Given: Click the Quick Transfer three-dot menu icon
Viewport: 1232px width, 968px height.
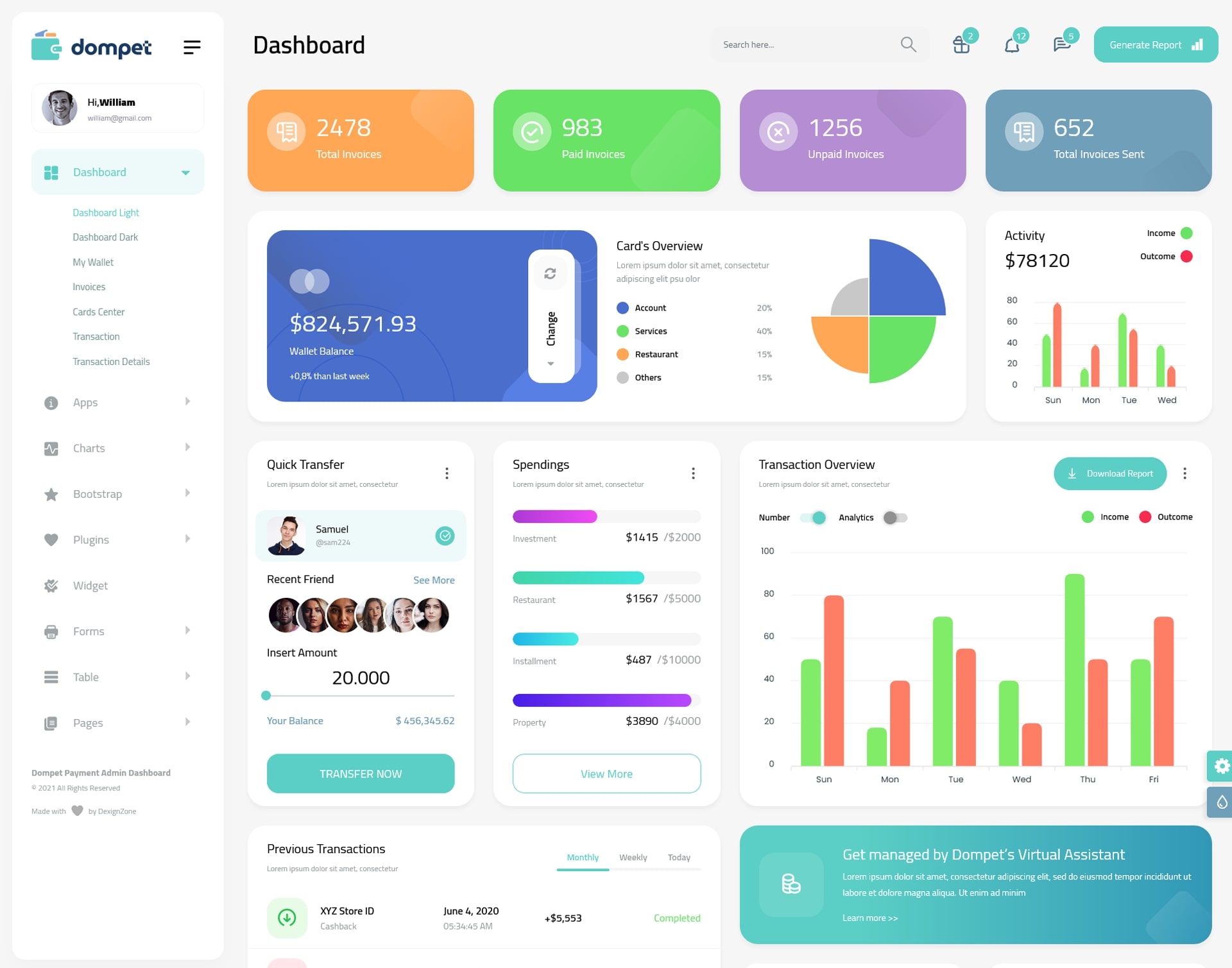Looking at the screenshot, I should pyautogui.click(x=447, y=474).
